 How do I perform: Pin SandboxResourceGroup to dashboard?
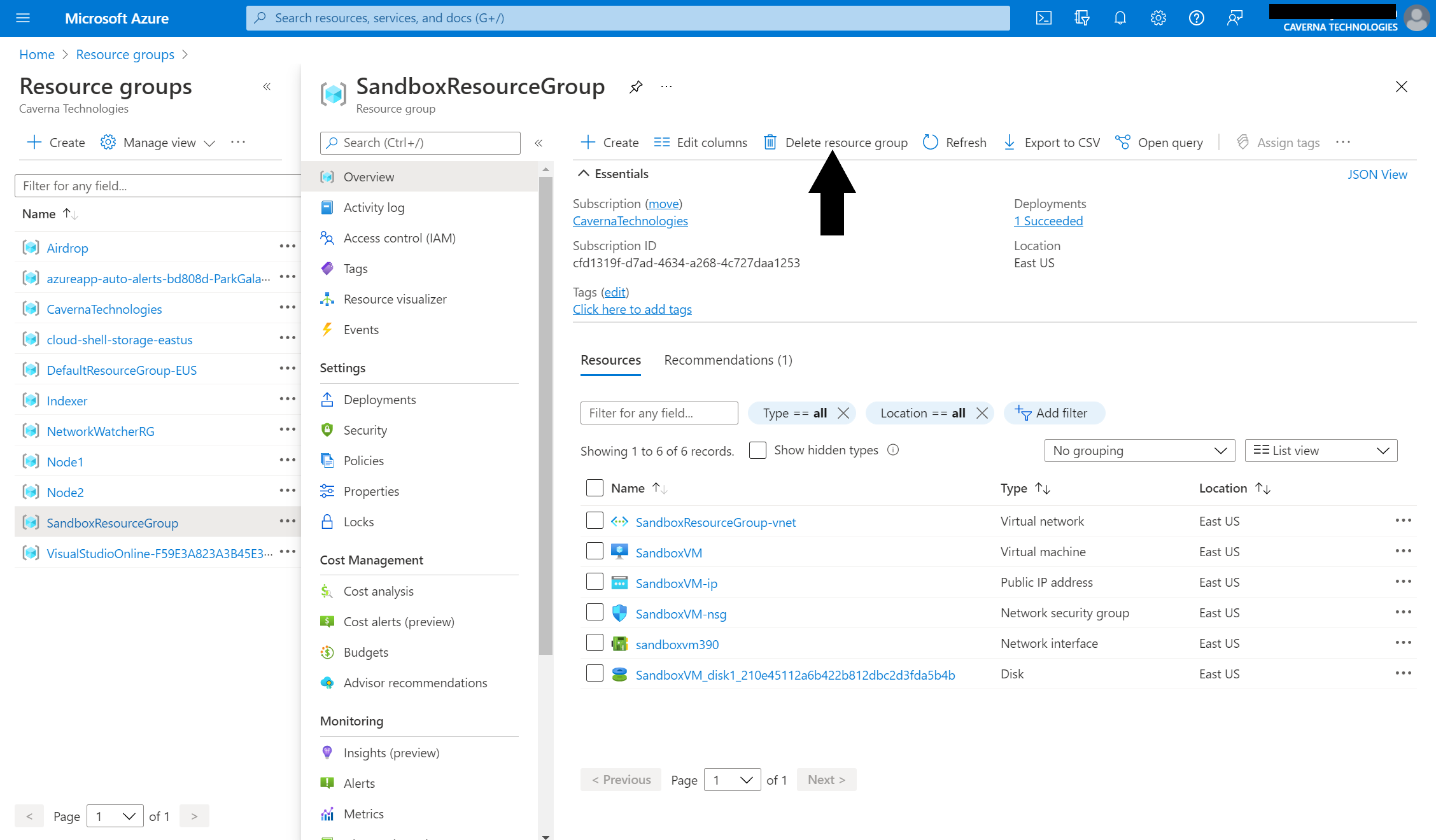click(635, 87)
